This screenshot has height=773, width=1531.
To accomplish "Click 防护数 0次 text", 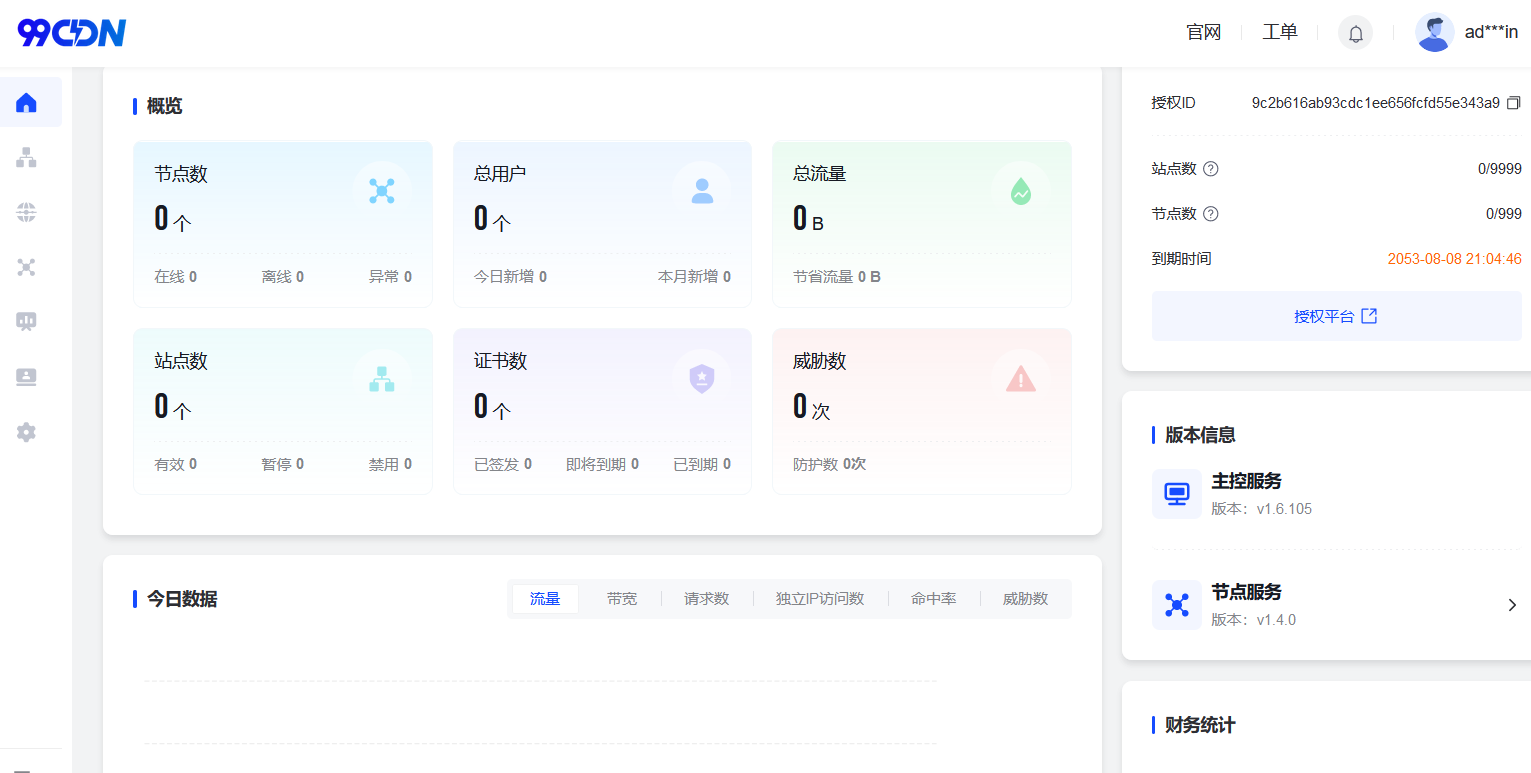I will [x=830, y=464].
